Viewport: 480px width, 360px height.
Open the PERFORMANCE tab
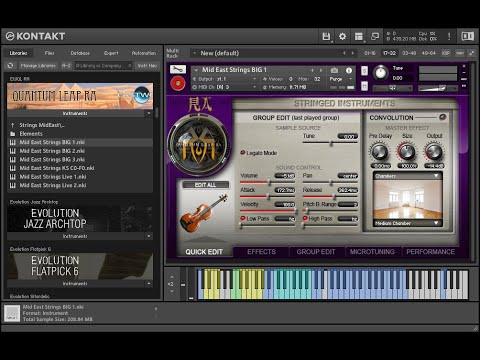[x=430, y=252]
